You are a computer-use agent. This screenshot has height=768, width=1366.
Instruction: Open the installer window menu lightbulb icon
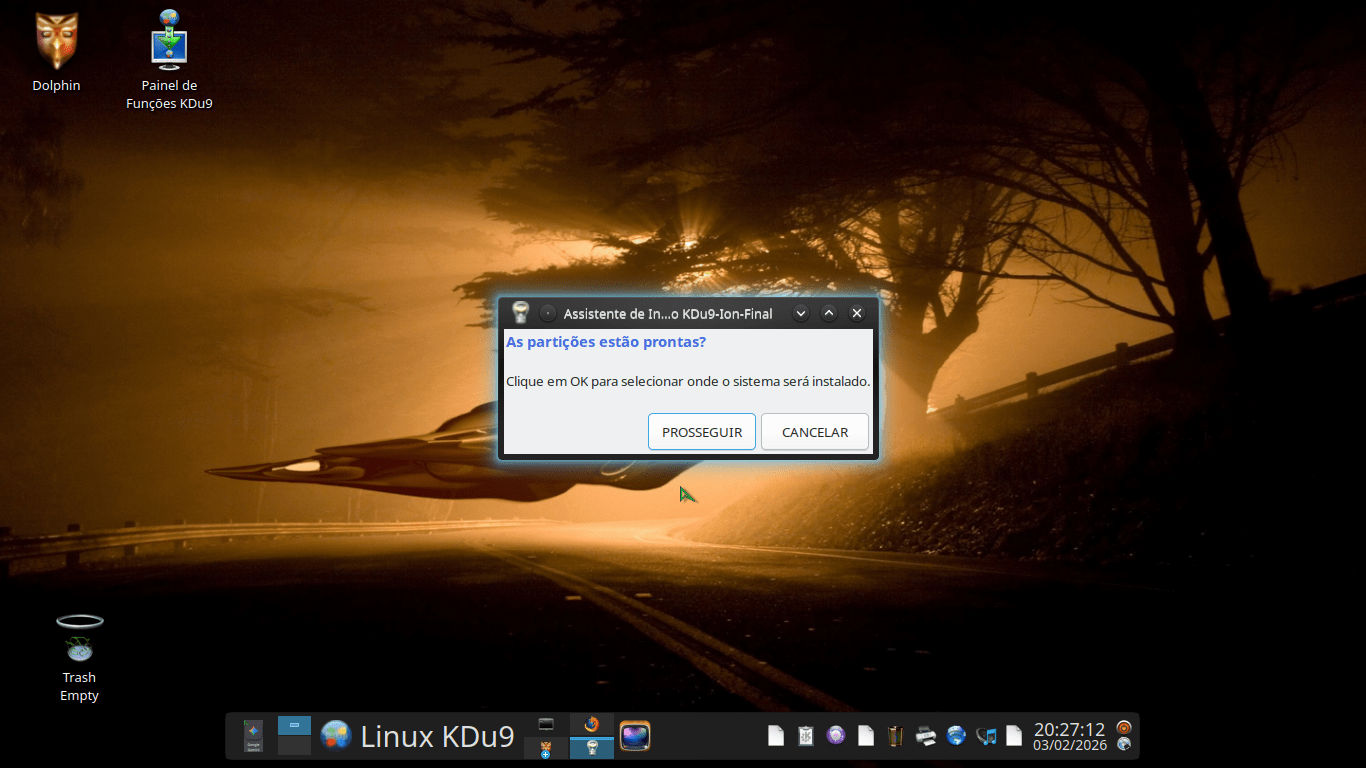click(x=520, y=313)
